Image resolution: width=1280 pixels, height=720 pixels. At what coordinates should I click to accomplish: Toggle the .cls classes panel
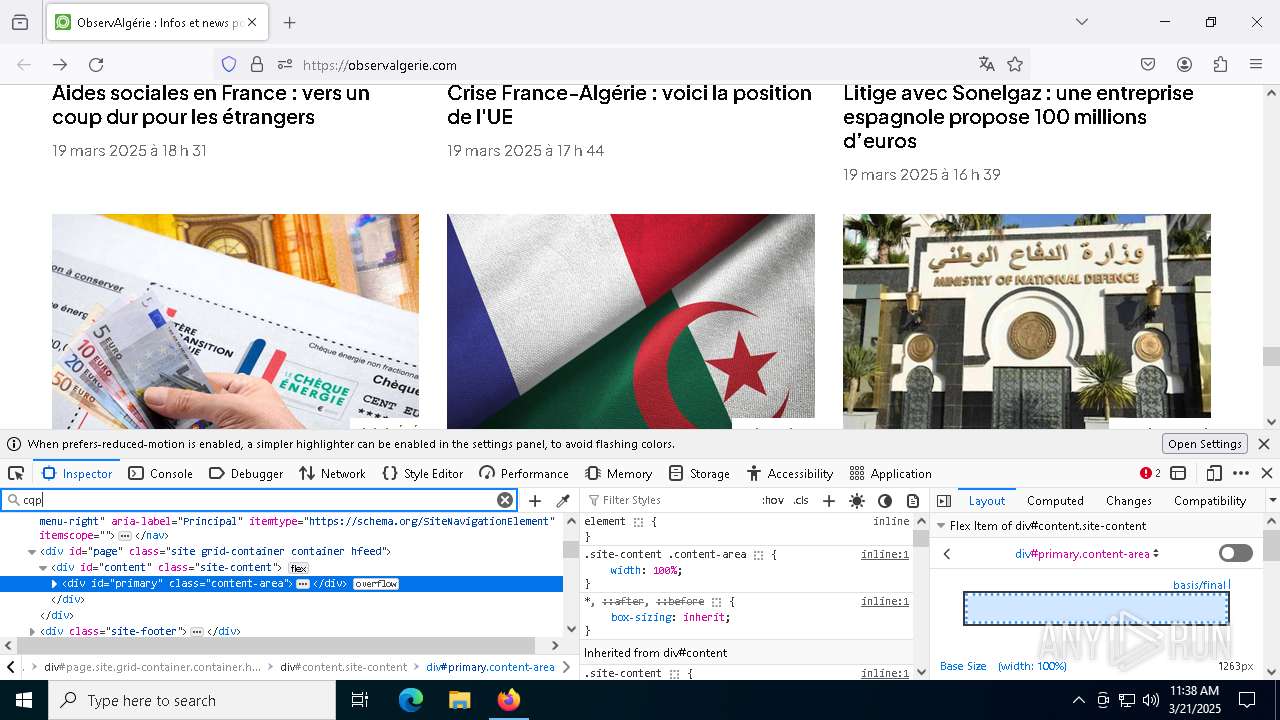(x=801, y=500)
